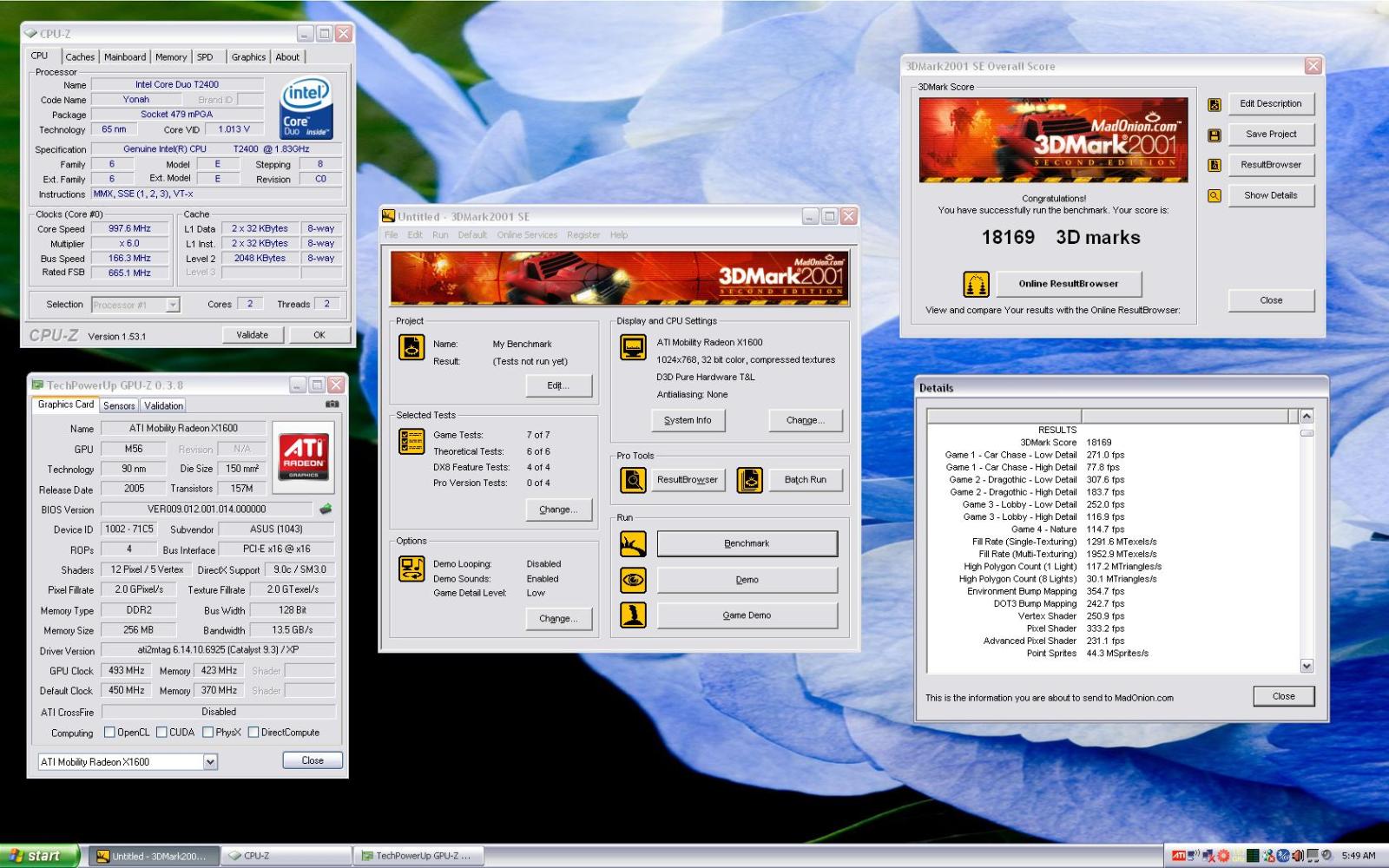This screenshot has width=1389, height=868.
Task: Click the Details list scroll-up arrow
Action: pyautogui.click(x=1307, y=416)
